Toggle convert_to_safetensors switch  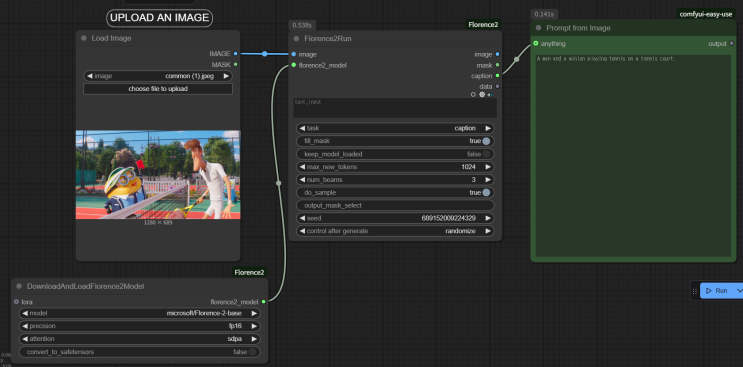click(x=253, y=352)
